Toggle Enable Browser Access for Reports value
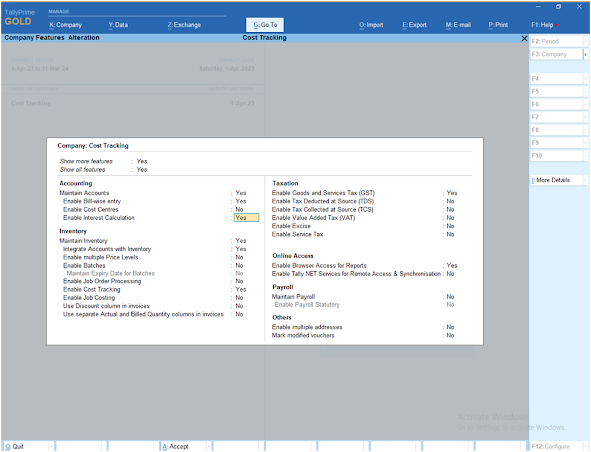This screenshot has width=591, height=452. [452, 266]
